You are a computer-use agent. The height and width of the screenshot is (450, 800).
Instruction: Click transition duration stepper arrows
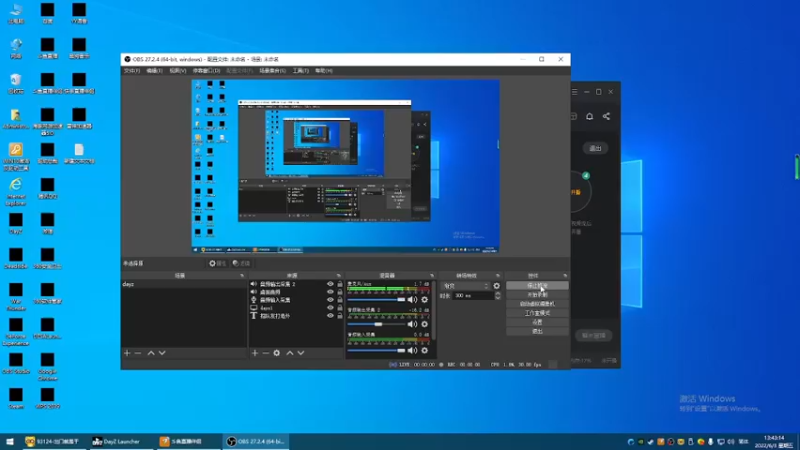(497, 295)
